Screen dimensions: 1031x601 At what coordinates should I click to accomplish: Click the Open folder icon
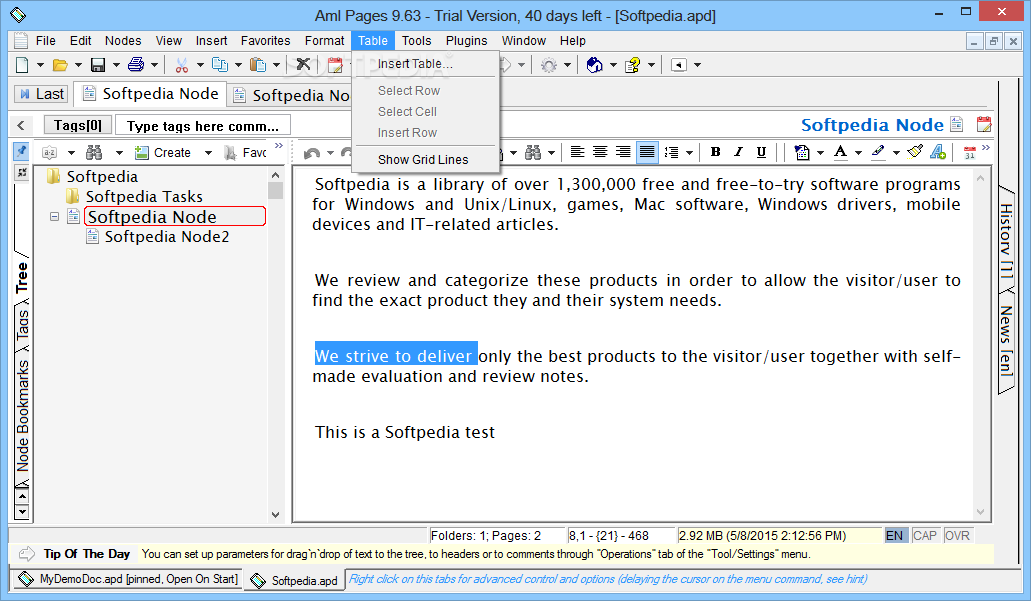tap(60, 64)
